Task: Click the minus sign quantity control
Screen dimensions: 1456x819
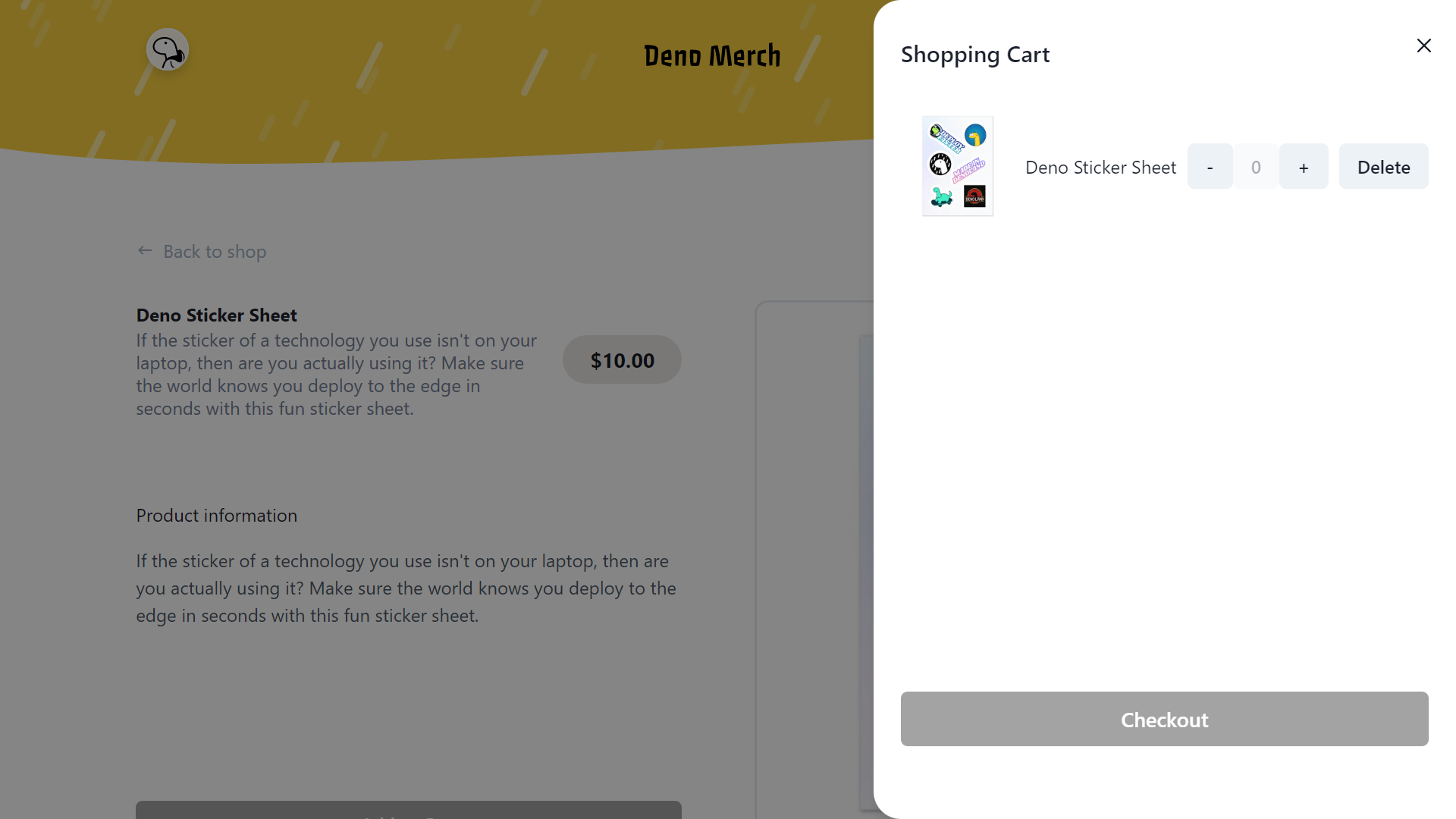Action: click(x=1209, y=166)
